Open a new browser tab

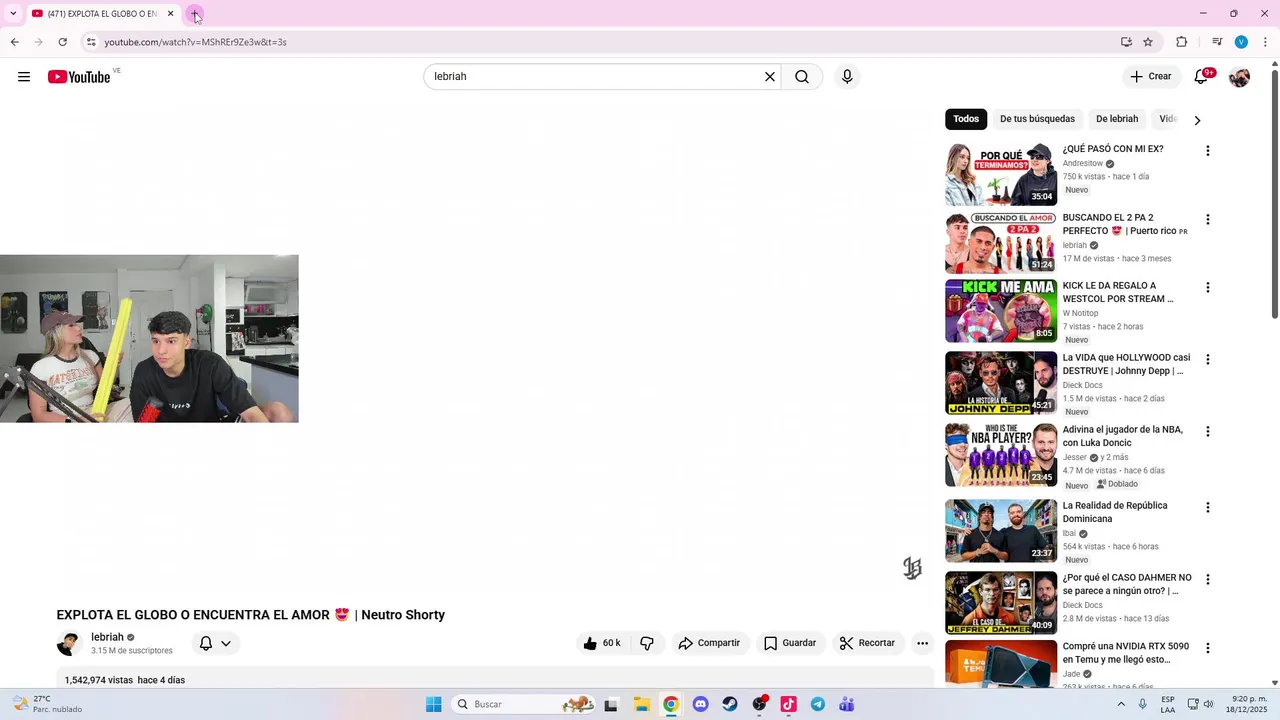tap(195, 14)
